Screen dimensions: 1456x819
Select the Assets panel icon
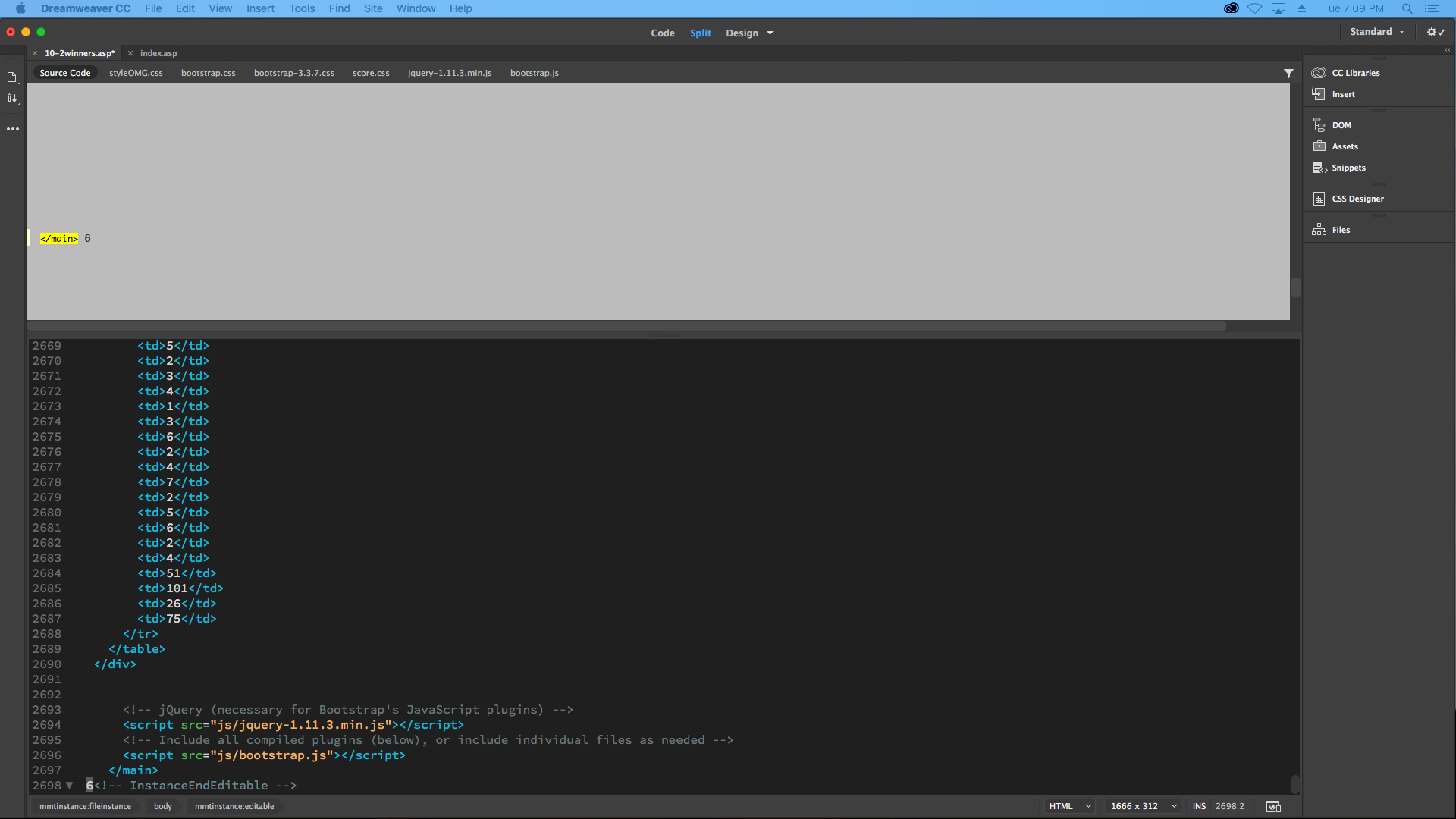[x=1319, y=145]
